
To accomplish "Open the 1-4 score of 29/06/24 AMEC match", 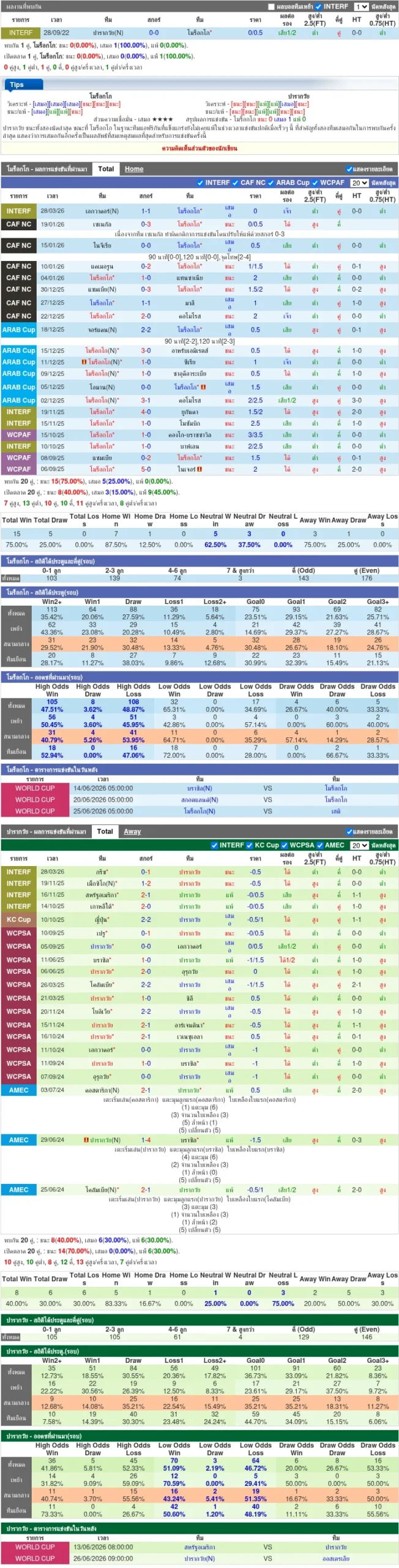I will pos(146,1140).
